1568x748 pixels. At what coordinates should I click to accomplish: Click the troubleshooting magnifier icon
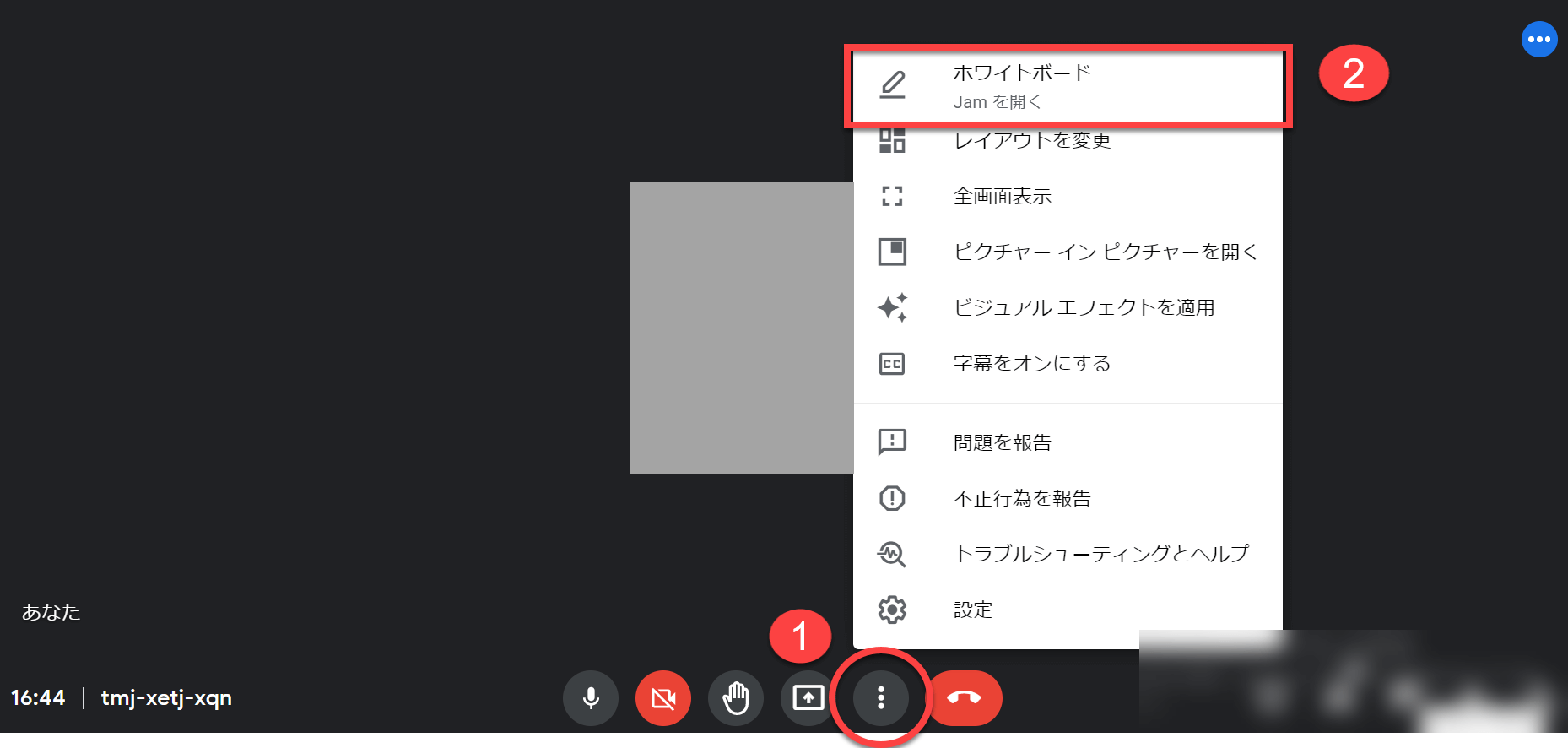tap(892, 554)
